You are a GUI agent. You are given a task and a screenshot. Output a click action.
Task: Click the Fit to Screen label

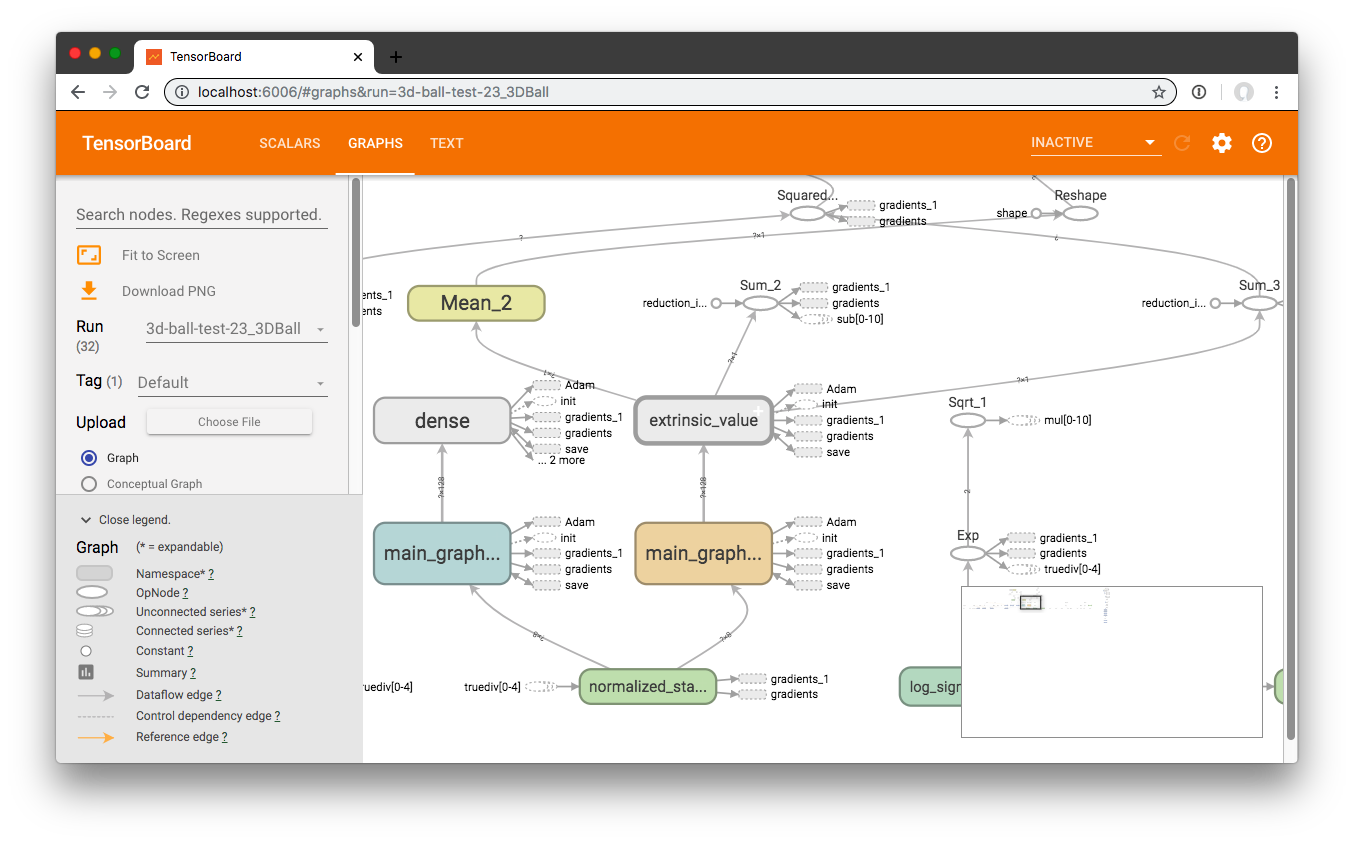[x=161, y=255]
